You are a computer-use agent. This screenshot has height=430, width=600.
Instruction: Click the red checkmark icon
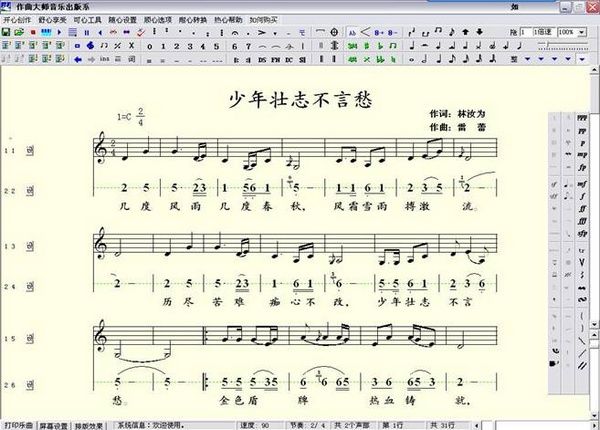(x=141, y=32)
